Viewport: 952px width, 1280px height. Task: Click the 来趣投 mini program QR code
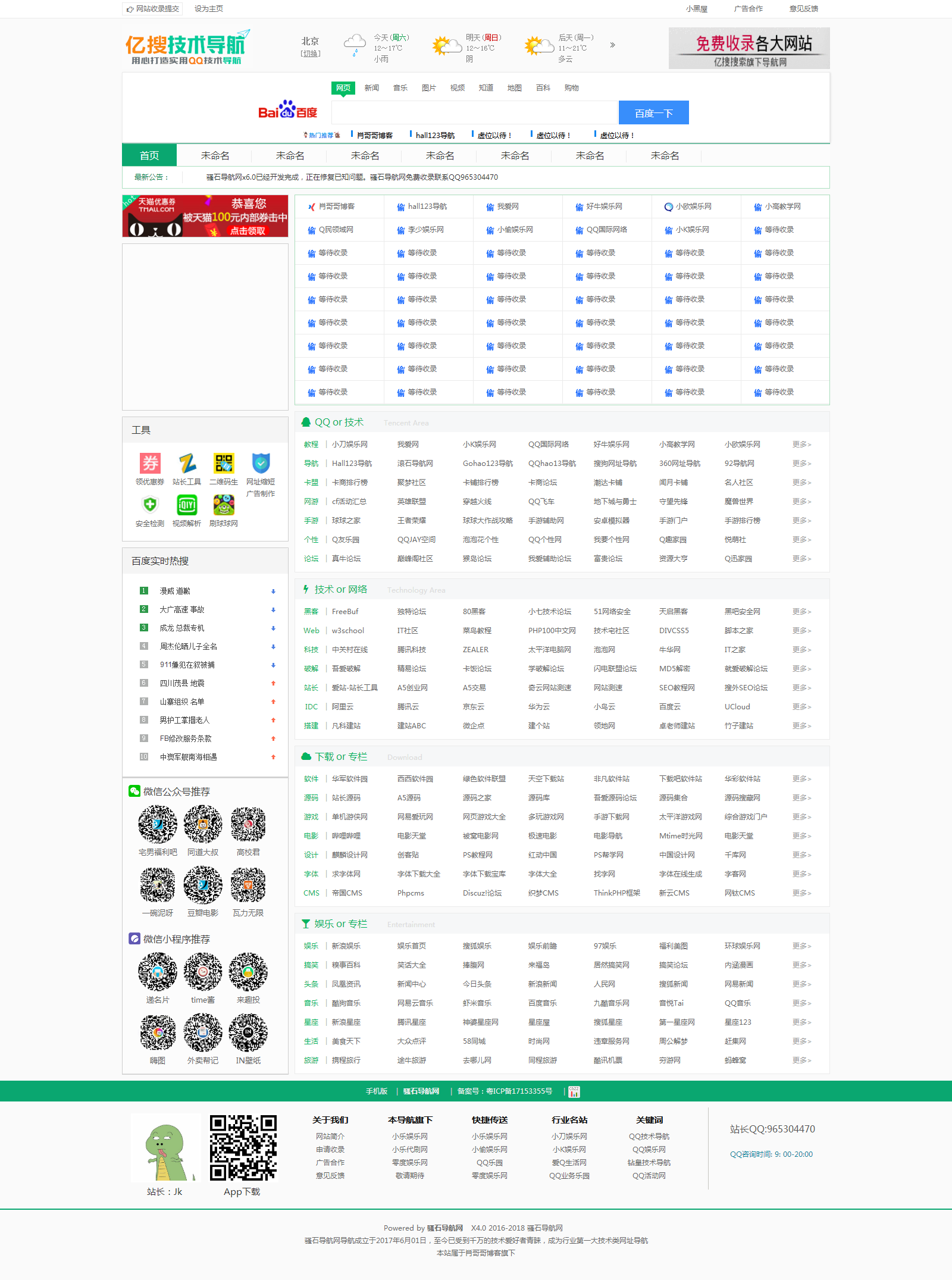tap(248, 972)
